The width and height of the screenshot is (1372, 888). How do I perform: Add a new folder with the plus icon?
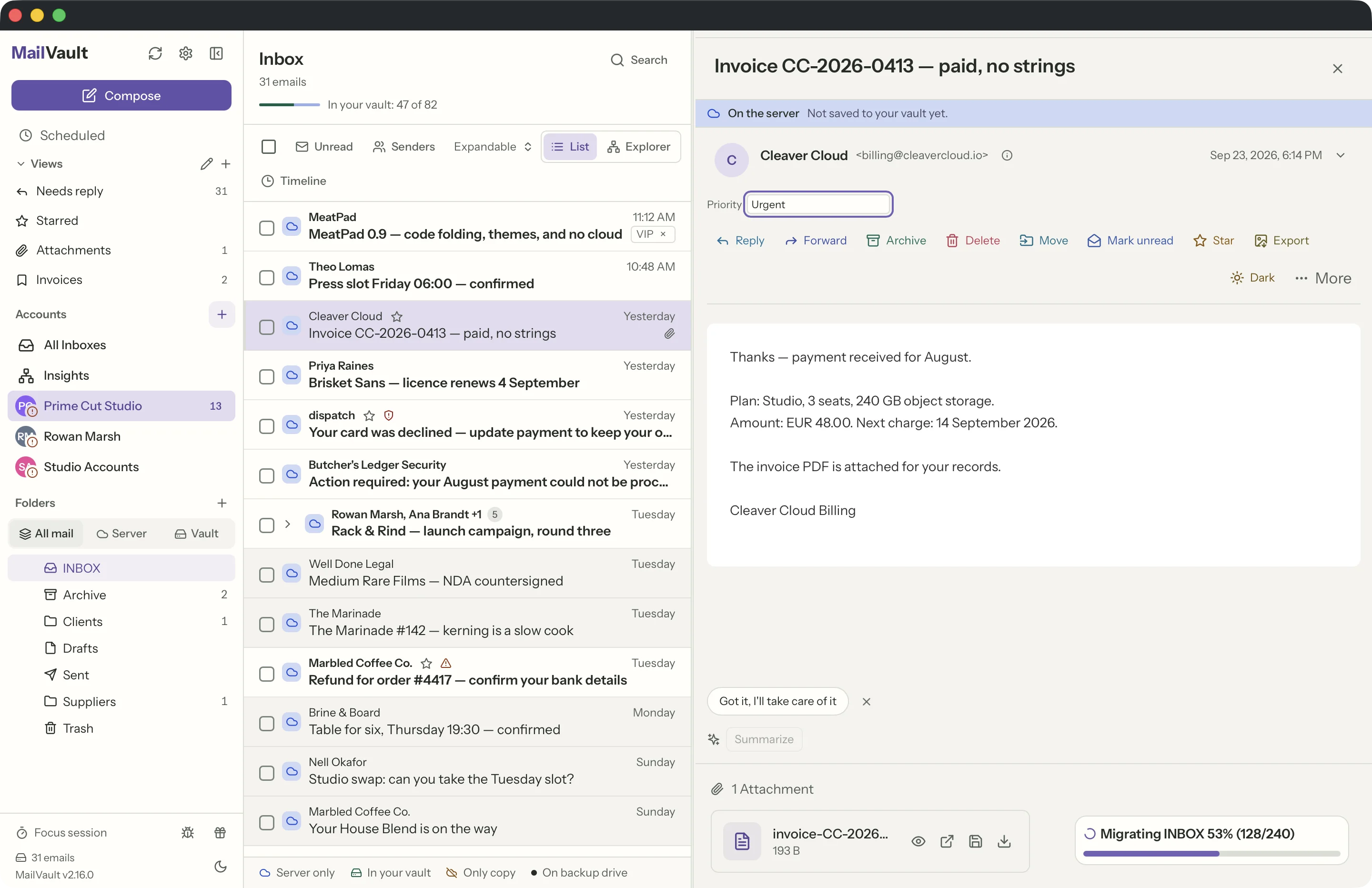coord(222,503)
